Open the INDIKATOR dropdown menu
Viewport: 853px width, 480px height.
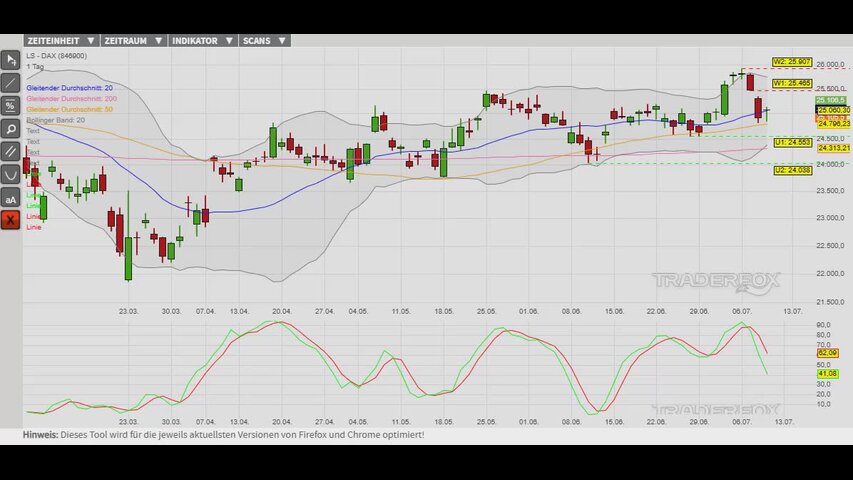coord(202,41)
